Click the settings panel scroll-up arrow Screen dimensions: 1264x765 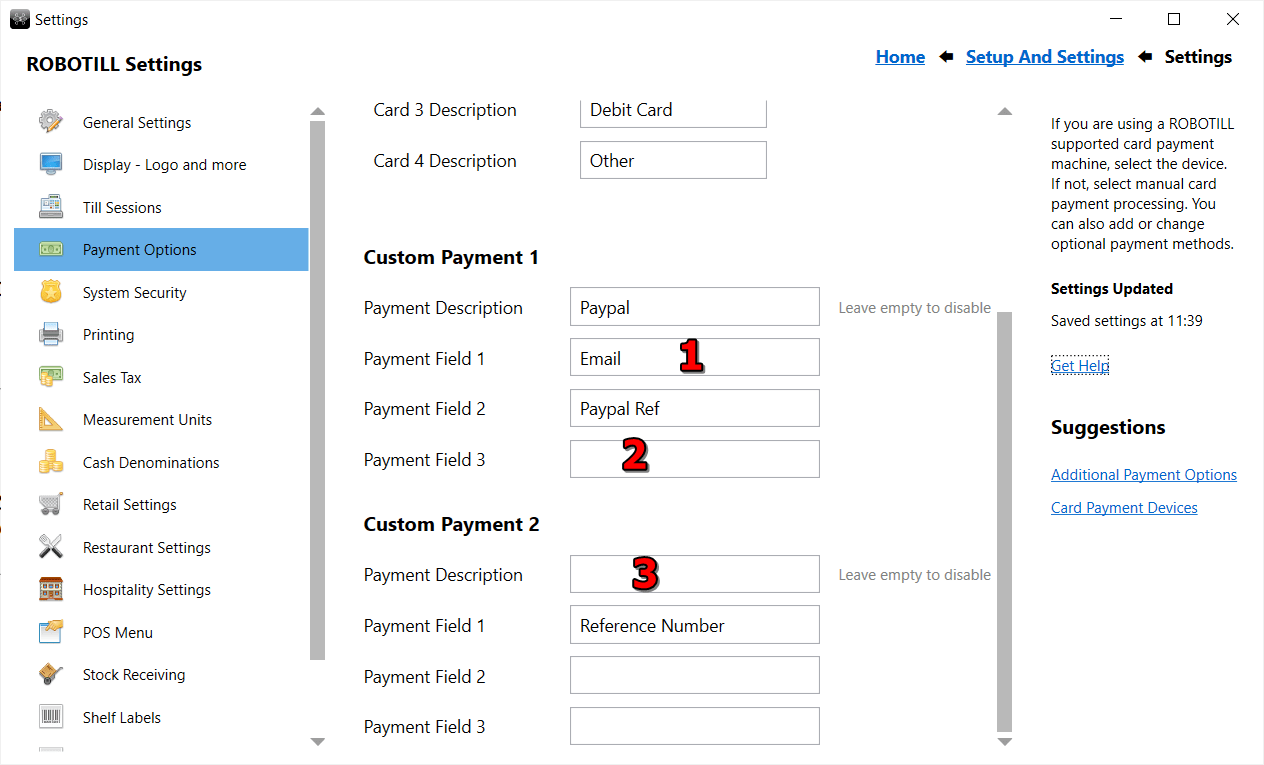1004,112
